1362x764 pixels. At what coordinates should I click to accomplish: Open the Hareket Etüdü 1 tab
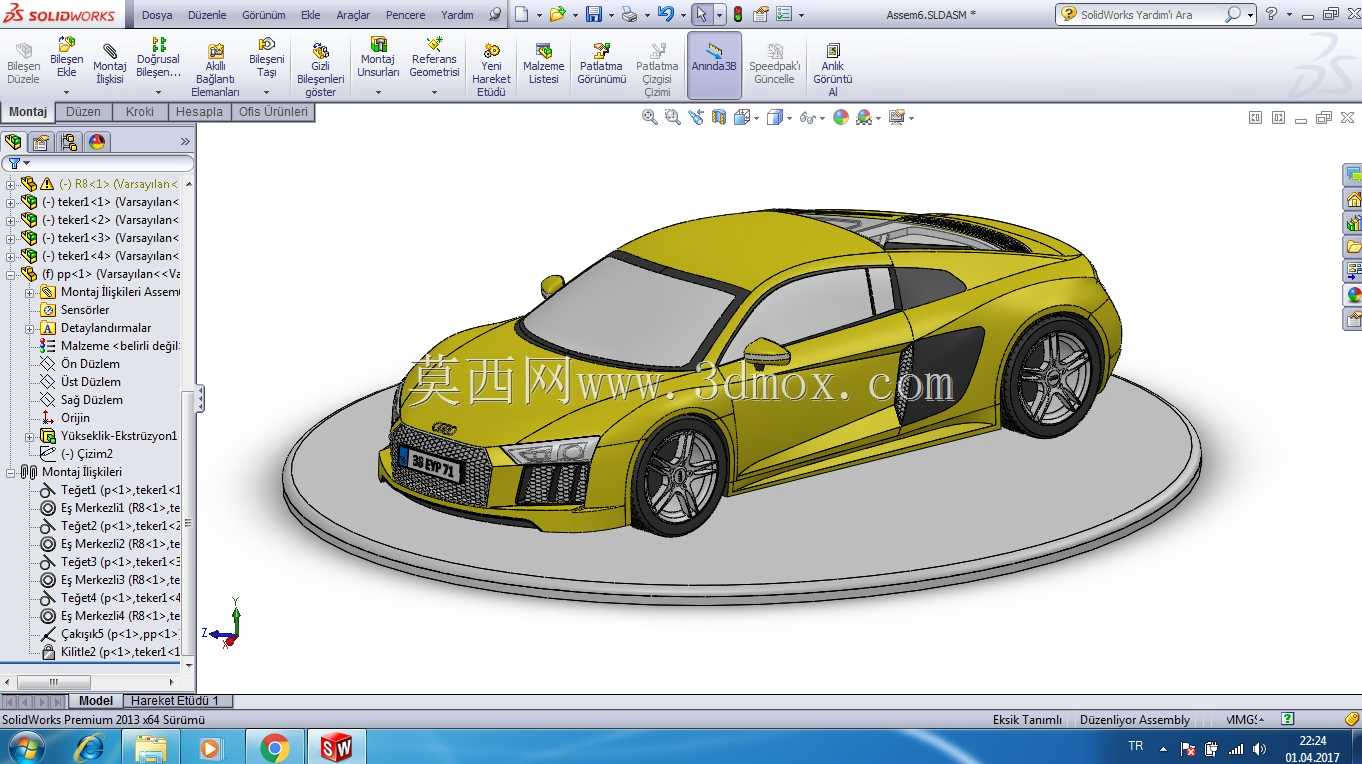pyautogui.click(x=175, y=701)
